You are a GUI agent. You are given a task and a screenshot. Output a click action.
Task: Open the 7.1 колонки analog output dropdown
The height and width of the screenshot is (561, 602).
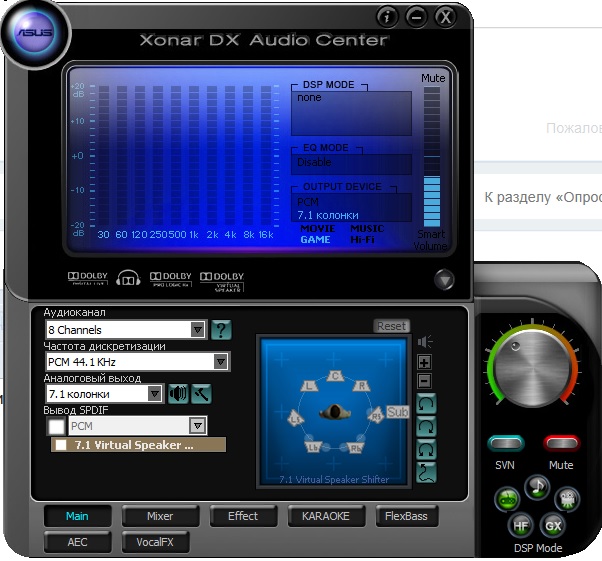[x=105, y=394]
